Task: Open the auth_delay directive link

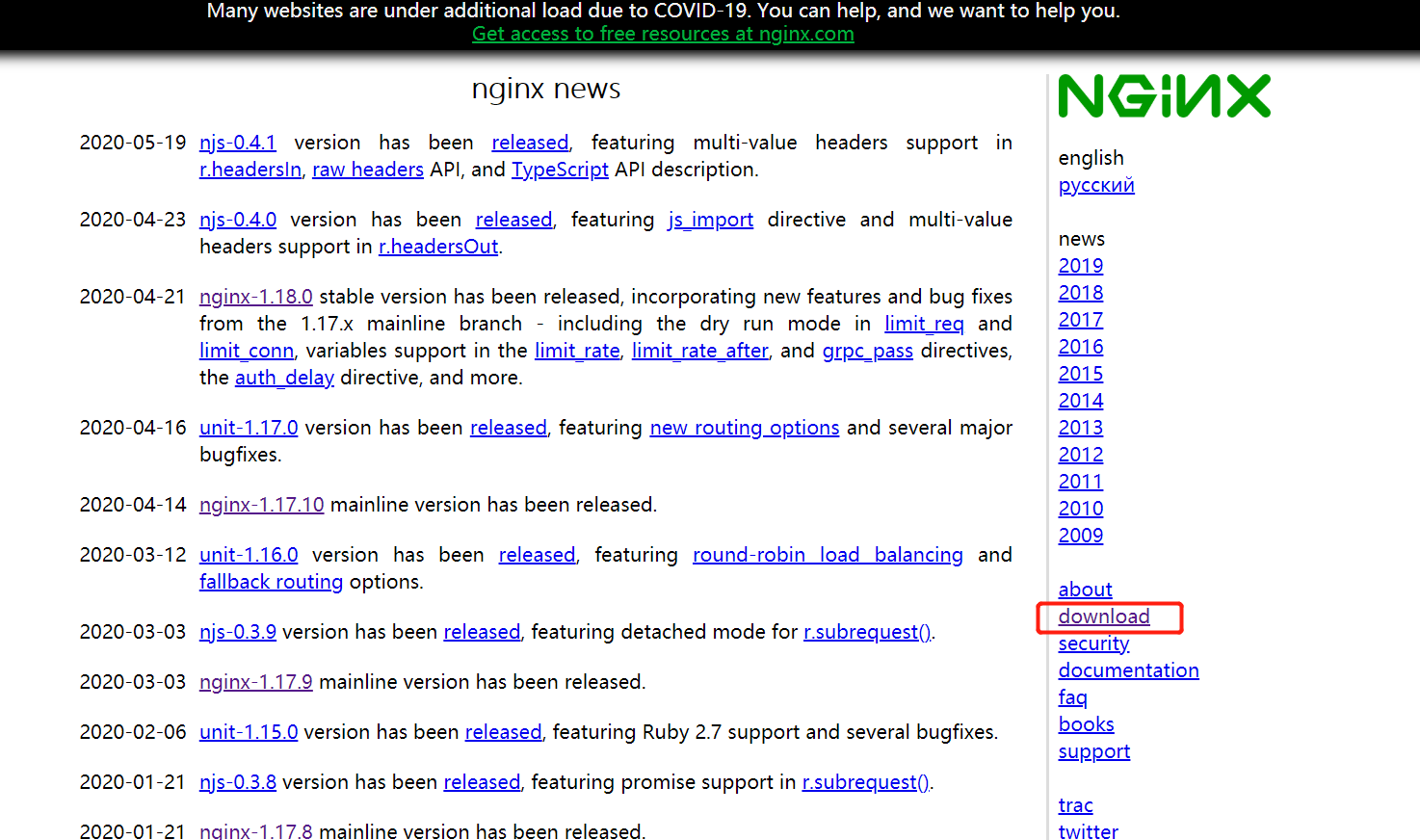Action: (284, 378)
